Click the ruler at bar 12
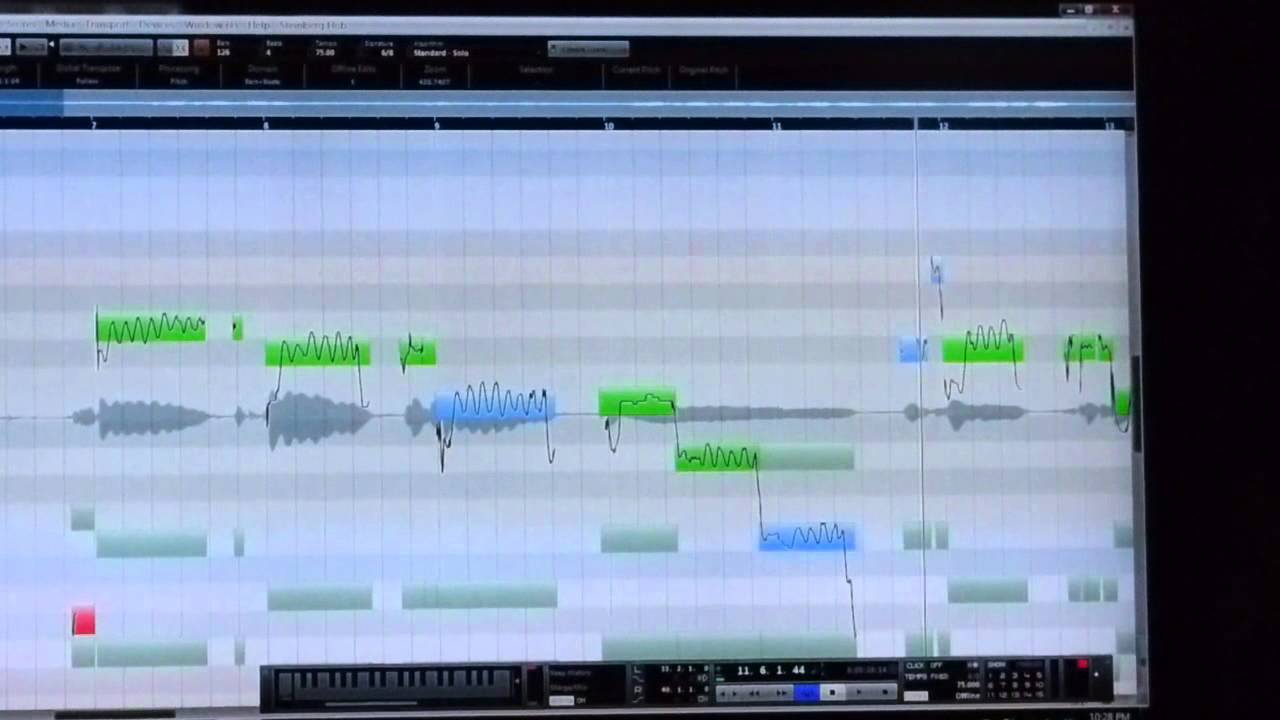The image size is (1280, 720). coord(943,125)
